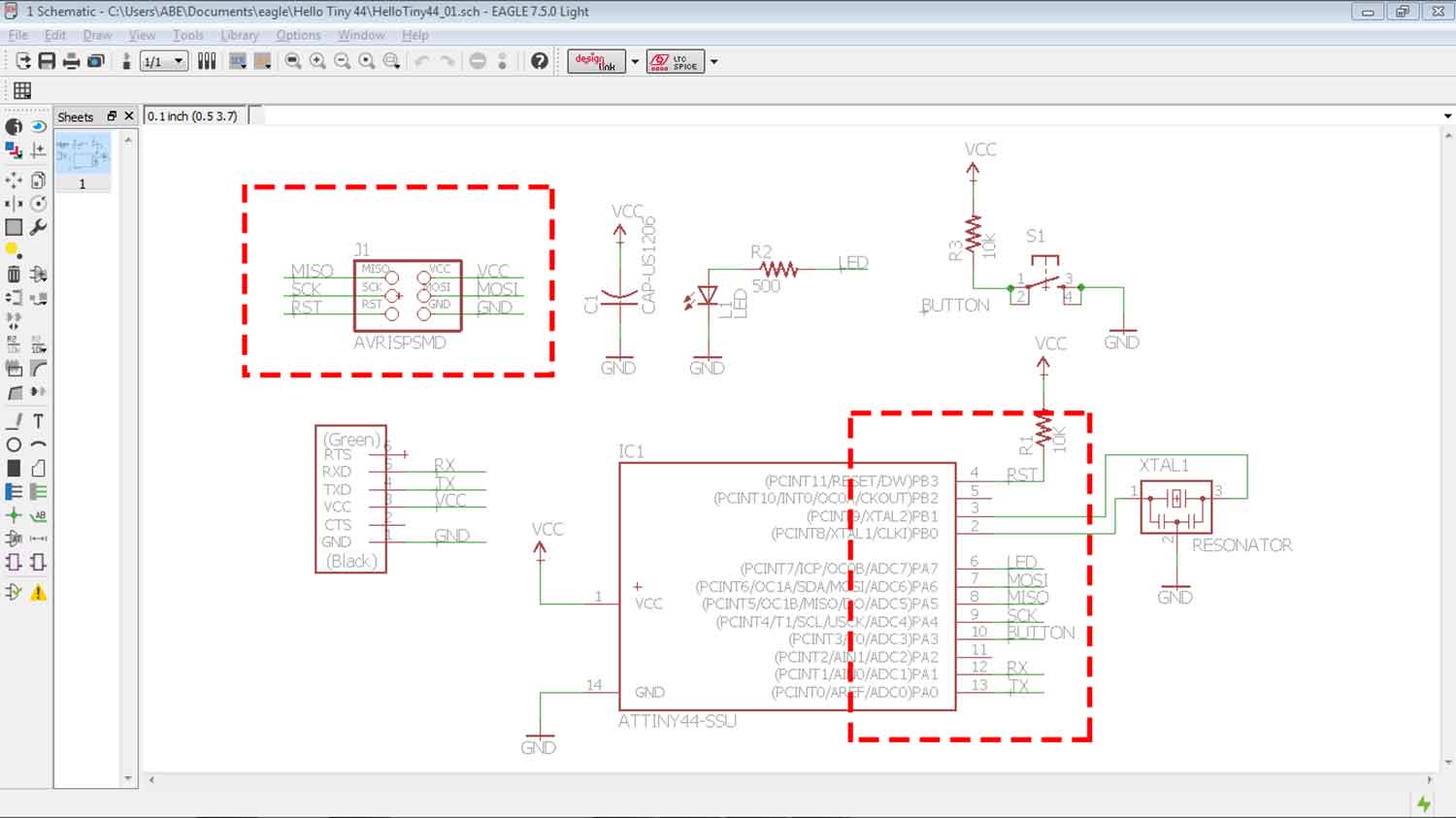
Task: Select the Bus tool
Action: click(x=14, y=492)
